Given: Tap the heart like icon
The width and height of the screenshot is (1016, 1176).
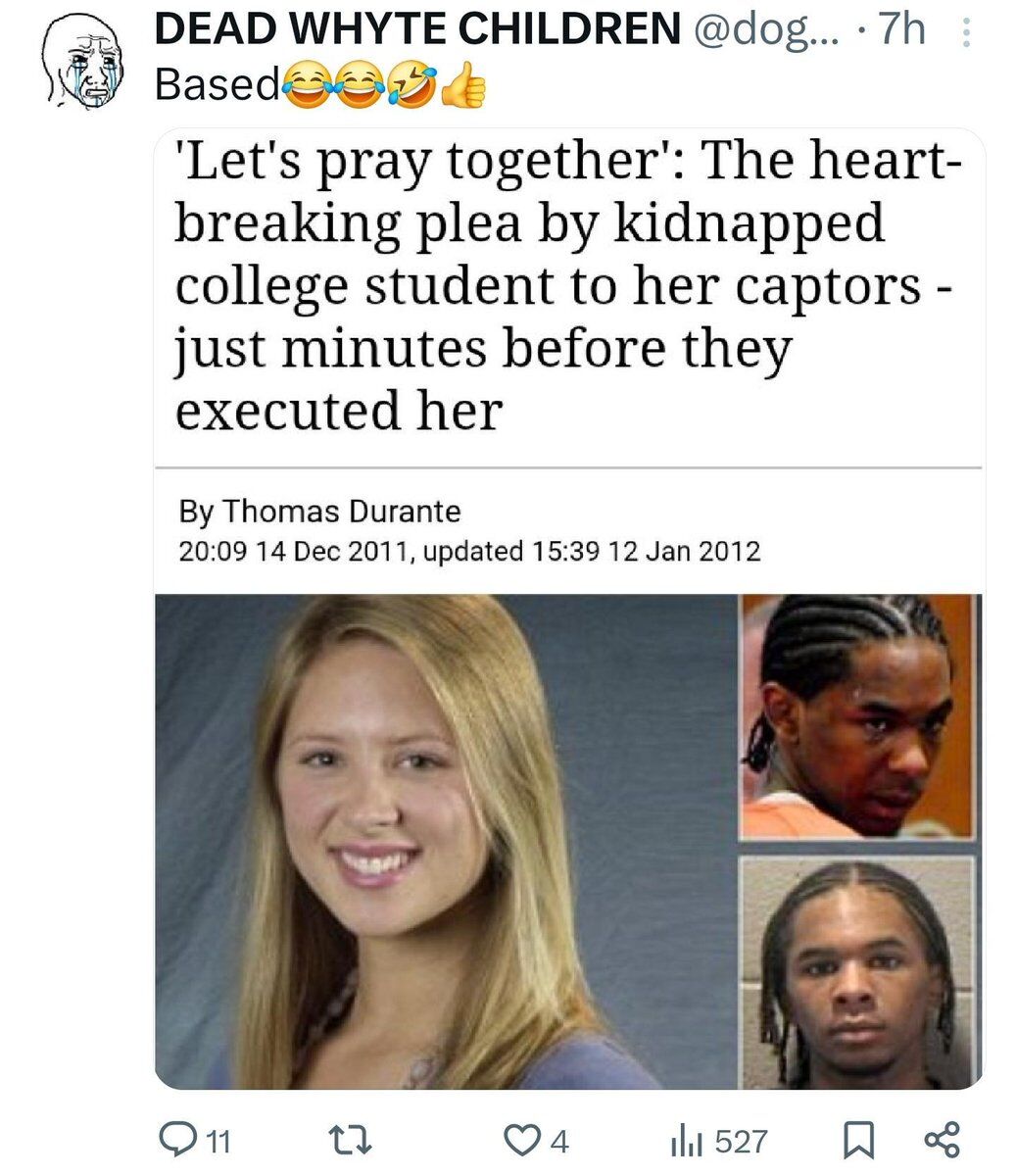Looking at the screenshot, I should click(521, 1141).
